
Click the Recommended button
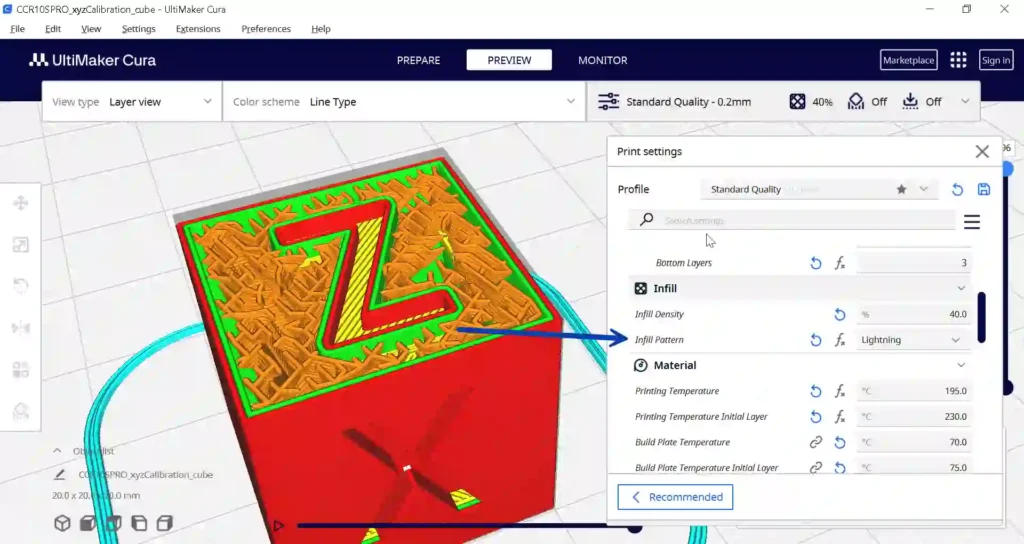675,497
